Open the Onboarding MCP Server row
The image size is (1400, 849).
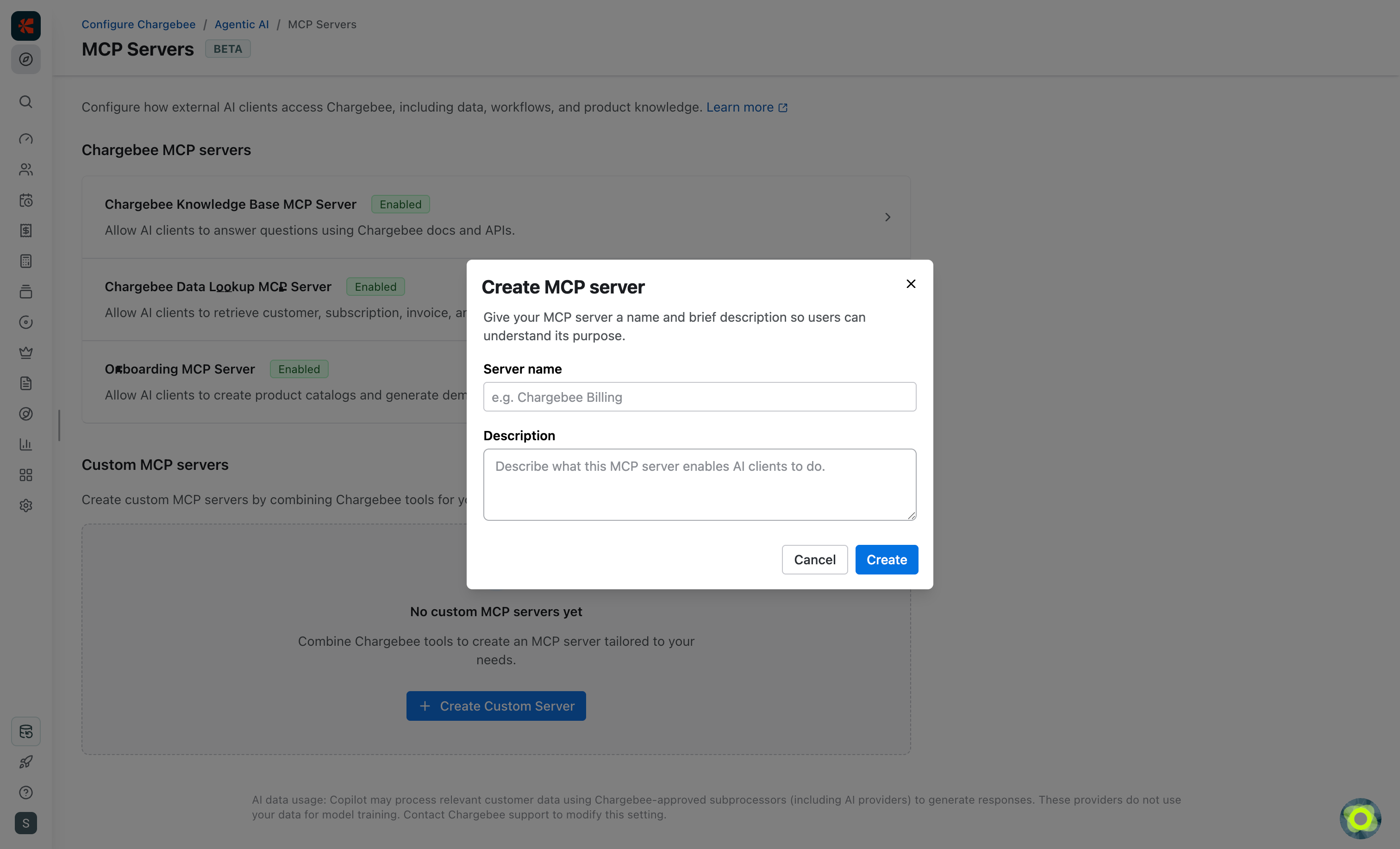tap(275, 382)
